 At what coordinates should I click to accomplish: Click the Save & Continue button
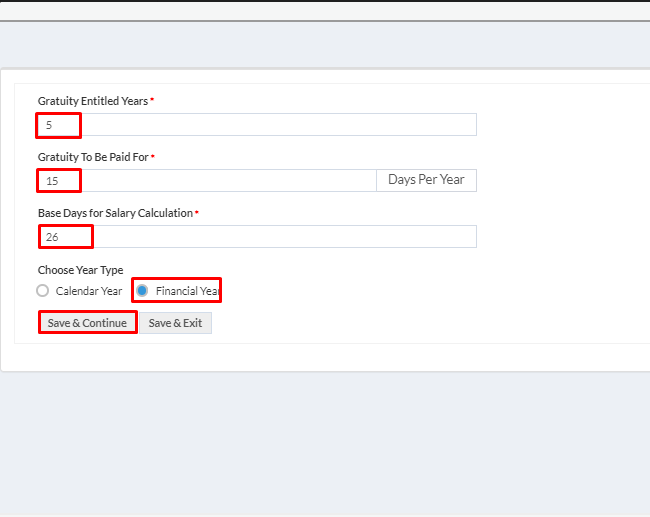(87, 323)
